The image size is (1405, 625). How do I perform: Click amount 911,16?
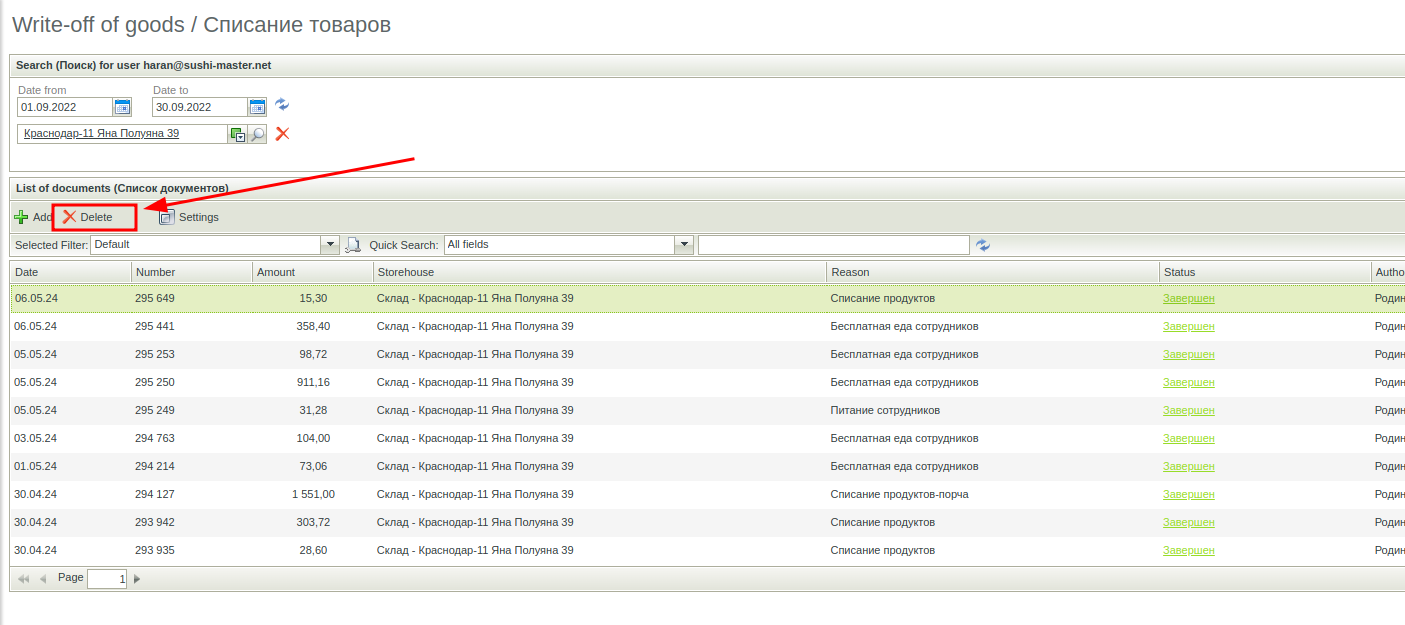tap(313, 382)
